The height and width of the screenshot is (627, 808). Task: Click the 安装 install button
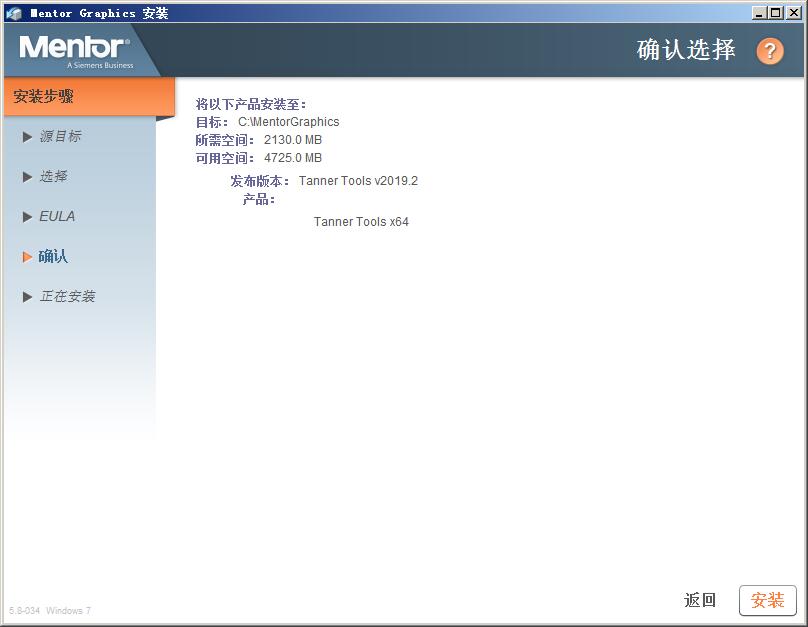pyautogui.click(x=768, y=600)
